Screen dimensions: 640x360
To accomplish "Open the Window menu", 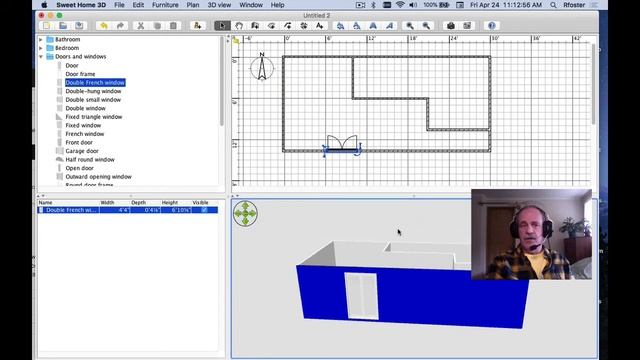I will click(x=251, y=5).
